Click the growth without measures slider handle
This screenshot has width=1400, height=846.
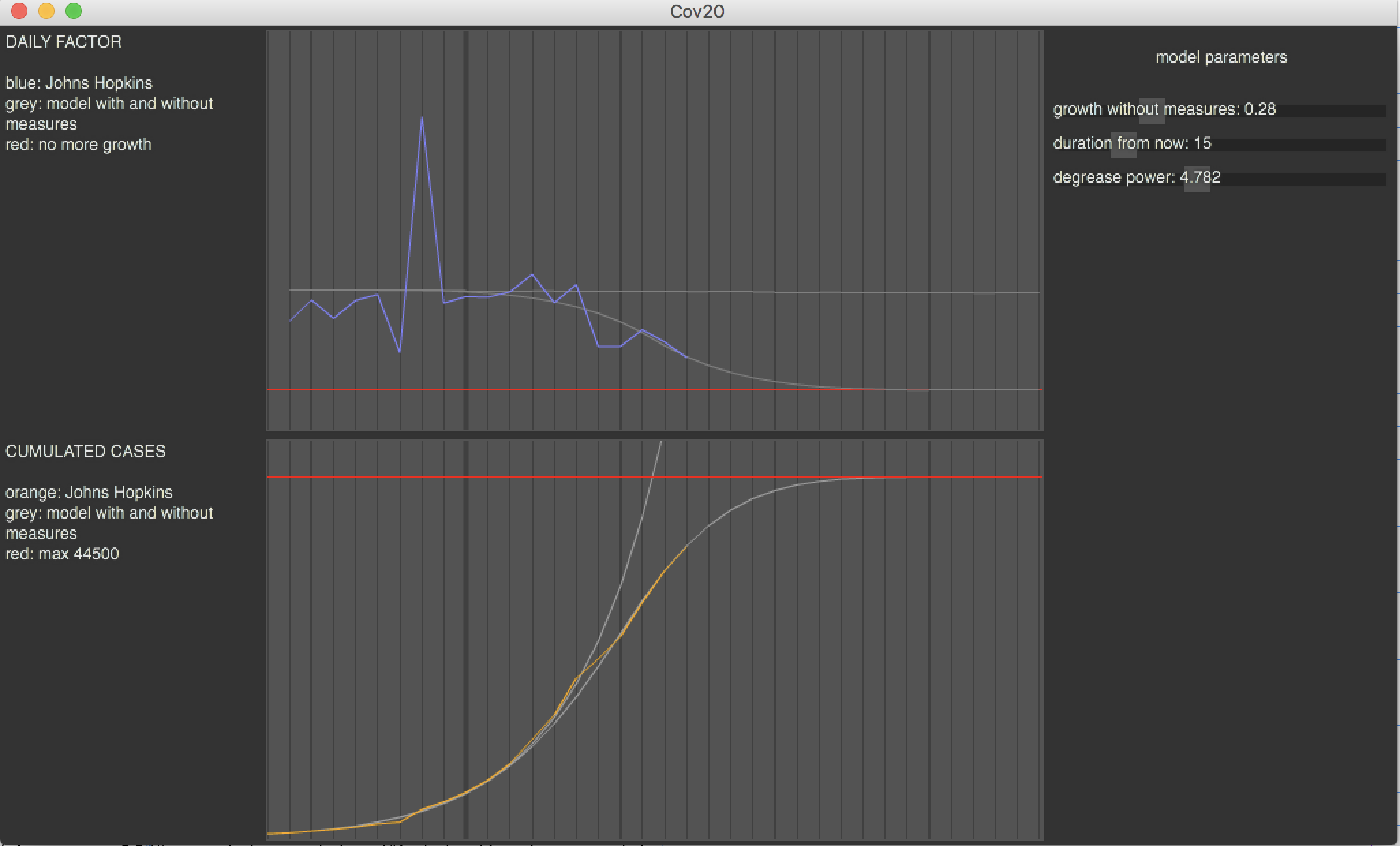[x=1152, y=111]
